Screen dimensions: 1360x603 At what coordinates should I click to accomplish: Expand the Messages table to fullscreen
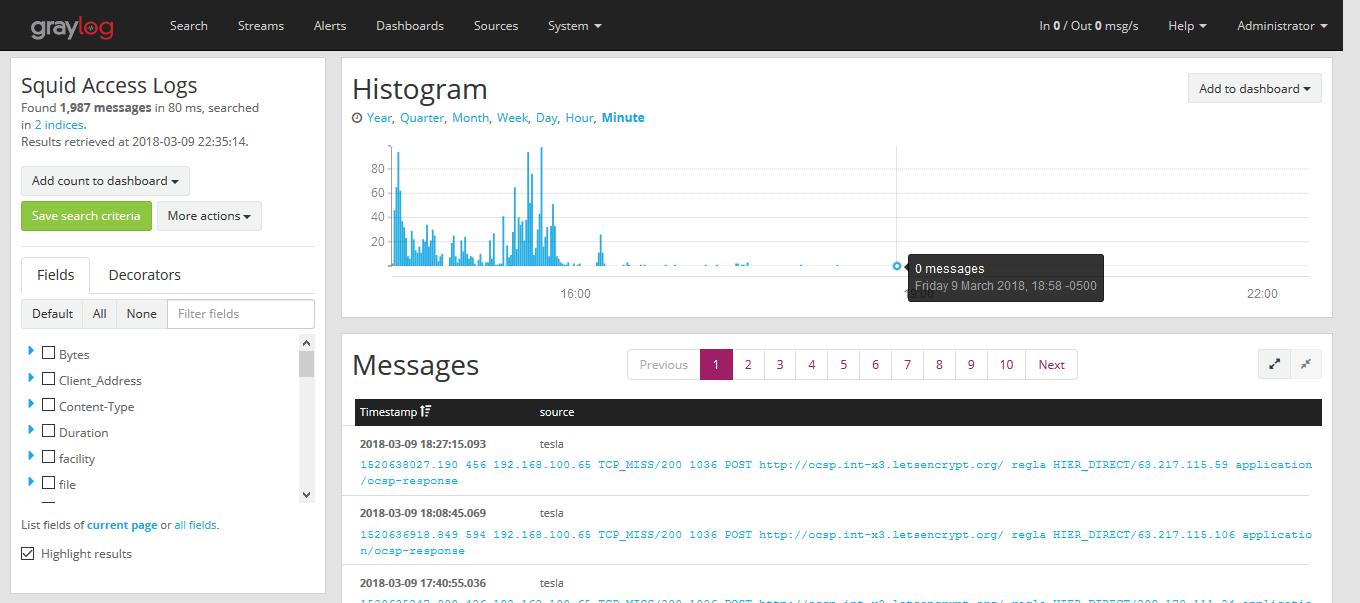click(1274, 364)
